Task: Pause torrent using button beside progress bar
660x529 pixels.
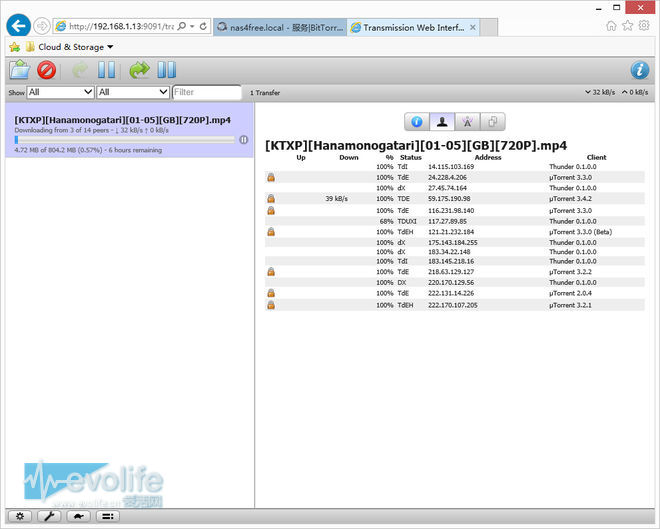Action: coord(243,140)
